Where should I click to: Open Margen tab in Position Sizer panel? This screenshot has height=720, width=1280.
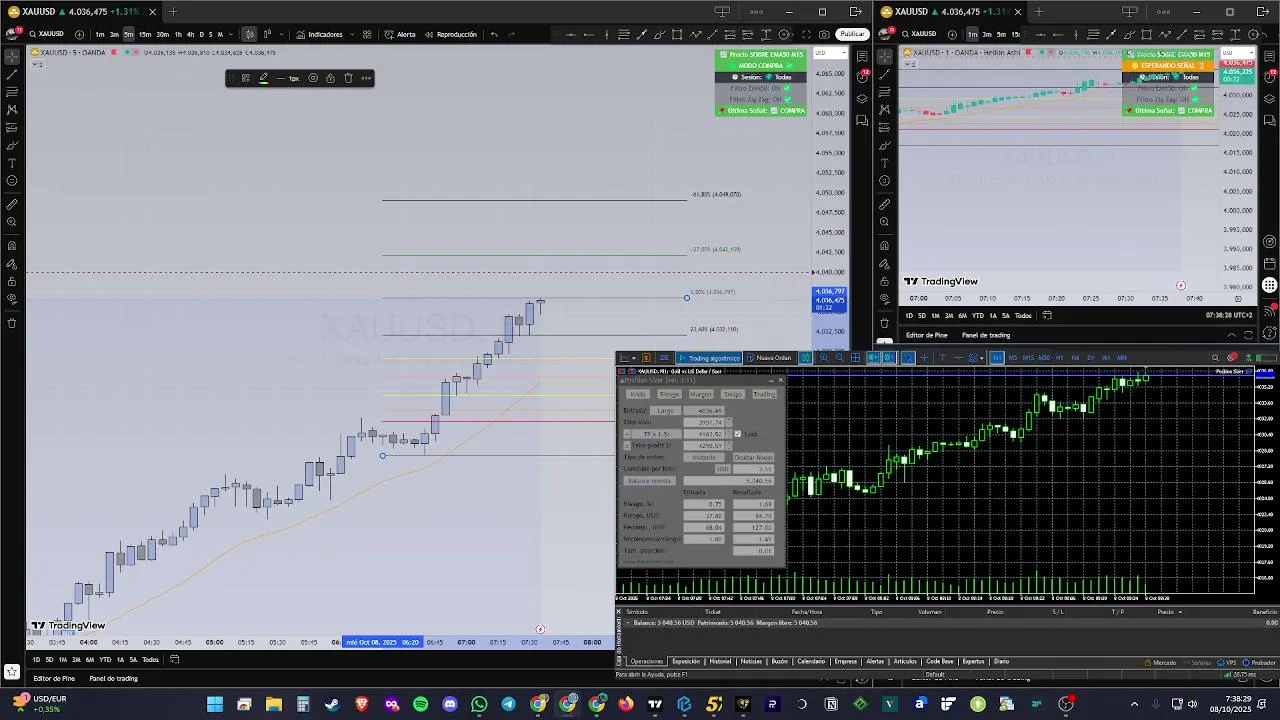701,394
